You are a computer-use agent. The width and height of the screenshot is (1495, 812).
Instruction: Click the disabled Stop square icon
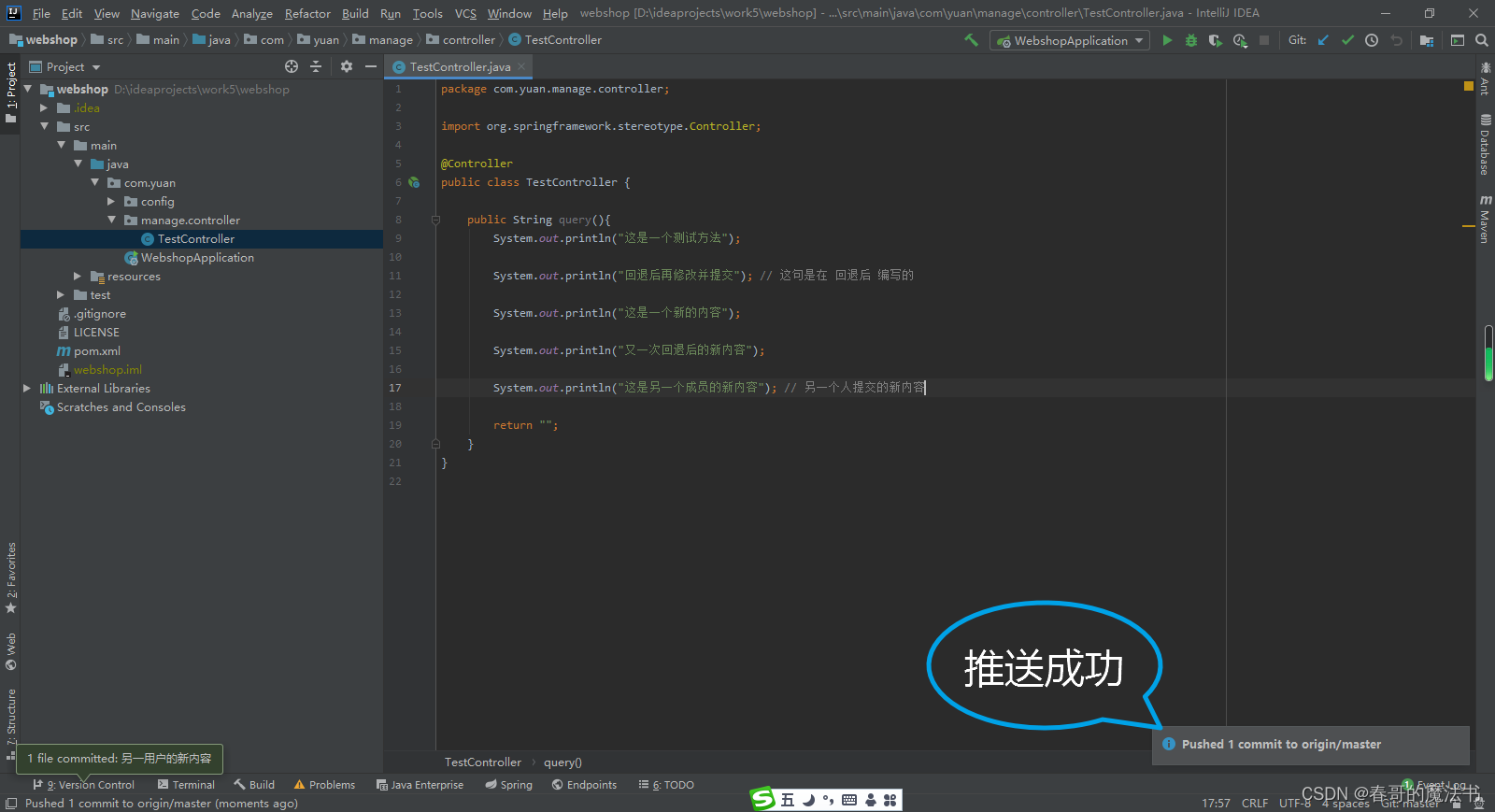(1264, 40)
